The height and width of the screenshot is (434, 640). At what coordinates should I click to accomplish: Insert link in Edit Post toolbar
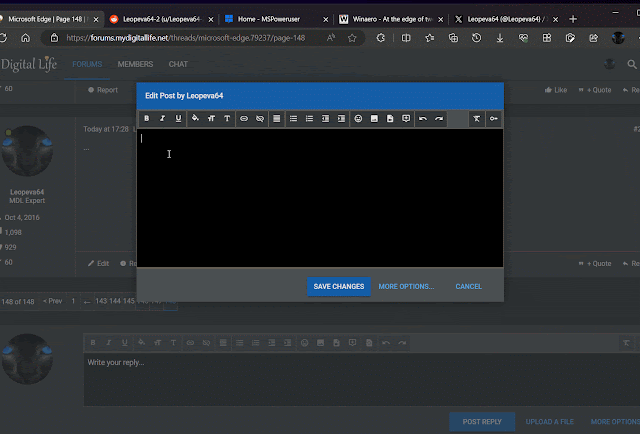[244, 118]
